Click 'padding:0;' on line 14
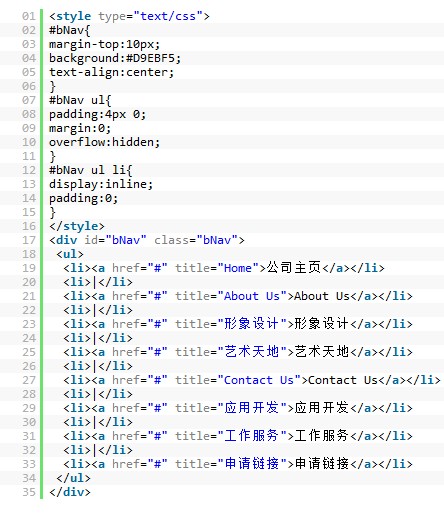Screen dimensions: 444x513 click(x=83, y=198)
